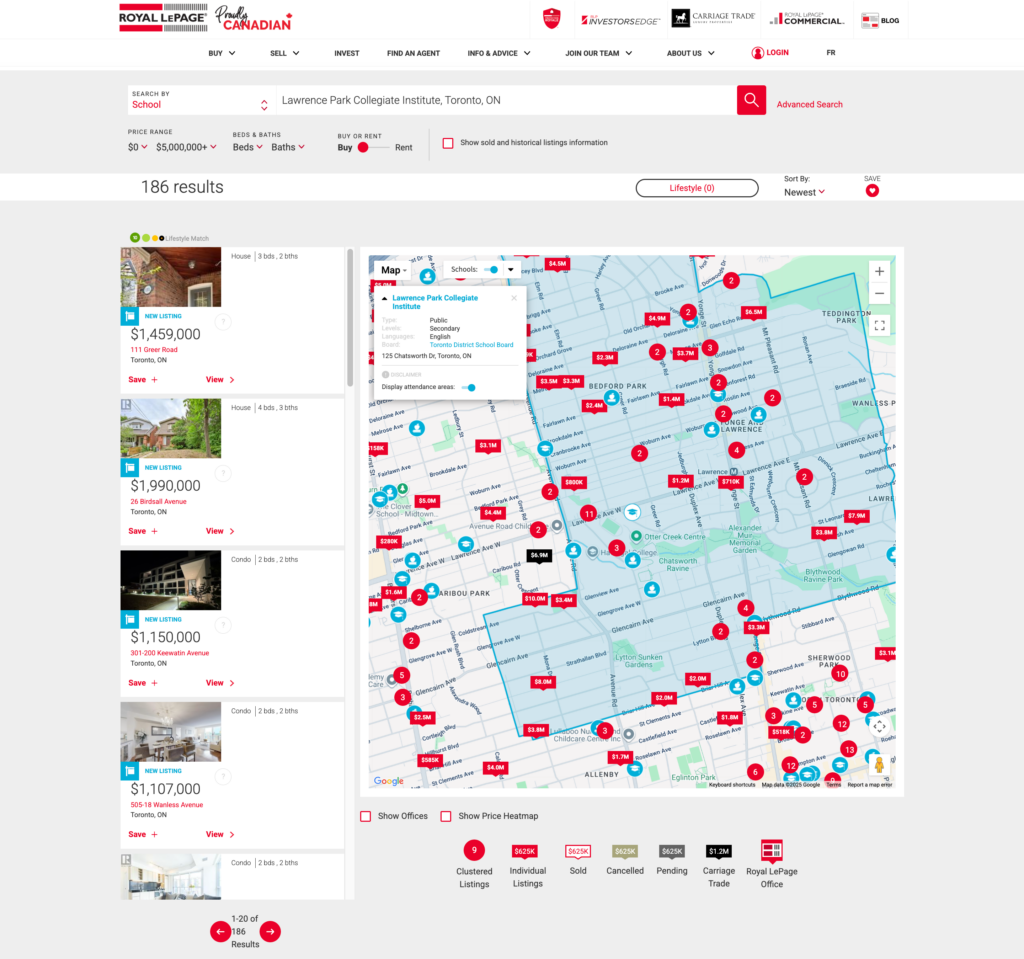
Task: Open the Royal LePage Blog icon
Action: 880,21
